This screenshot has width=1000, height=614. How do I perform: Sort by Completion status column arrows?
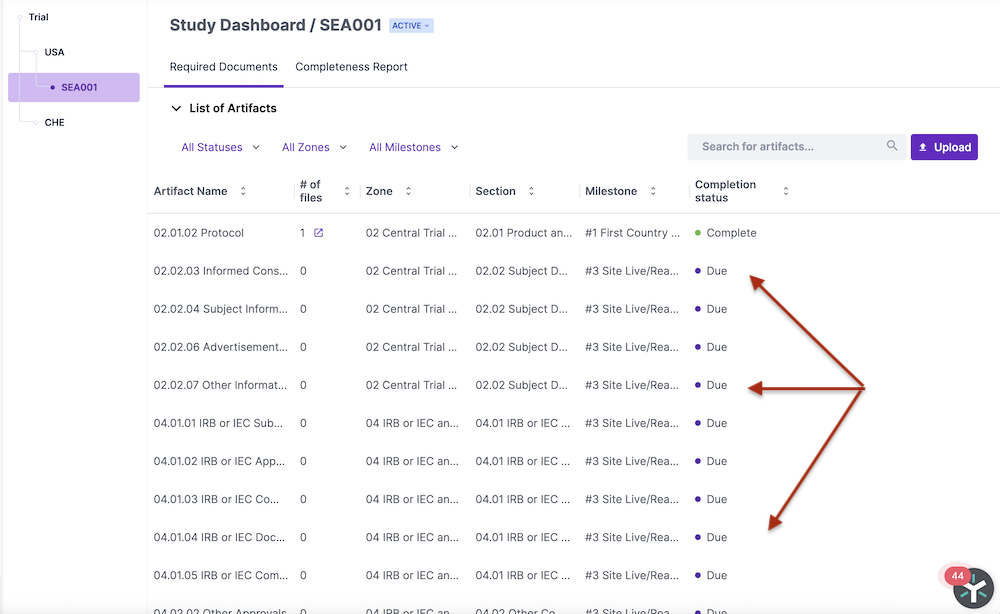tap(786, 191)
